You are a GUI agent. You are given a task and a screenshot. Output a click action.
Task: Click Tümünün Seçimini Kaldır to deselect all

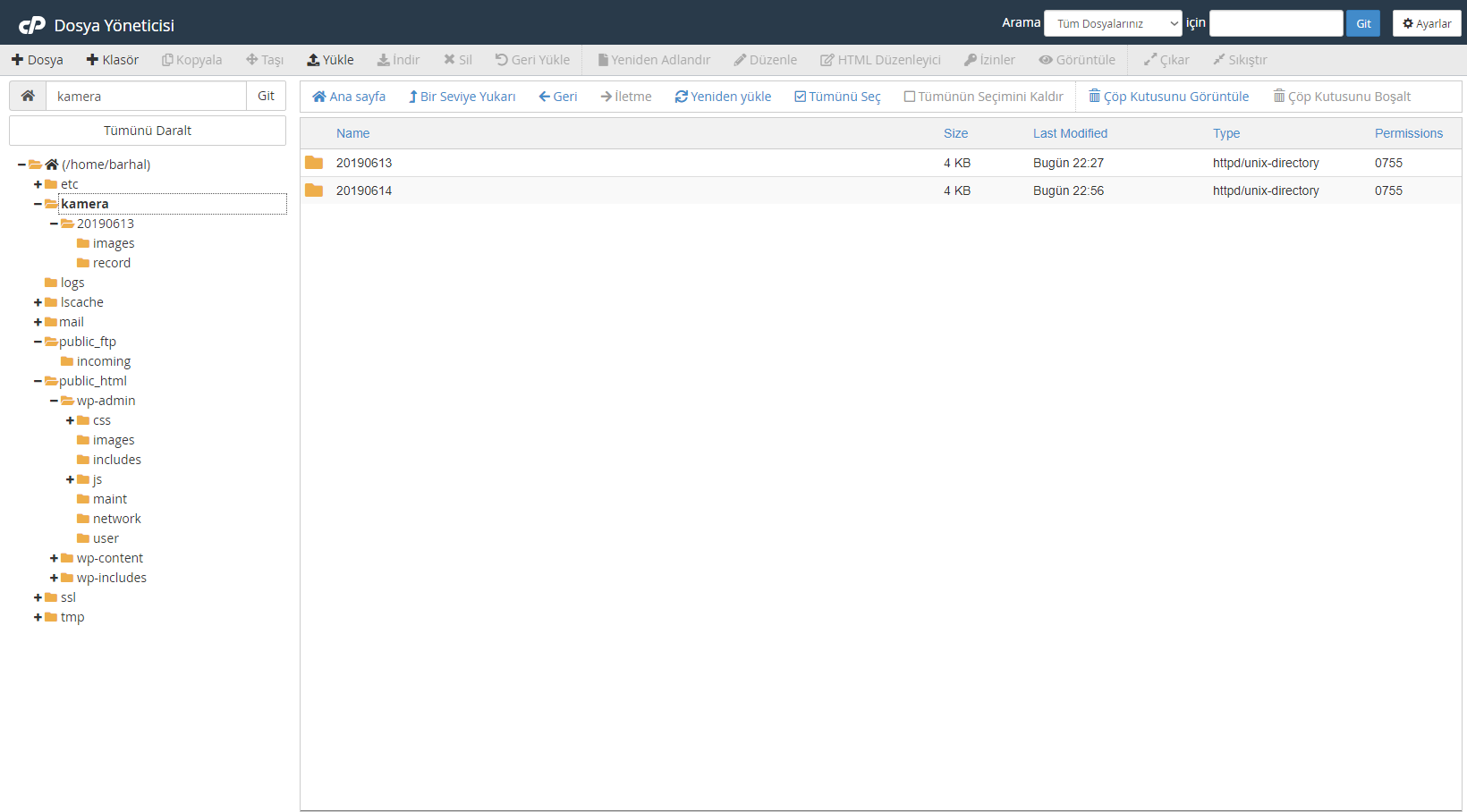[x=984, y=97]
